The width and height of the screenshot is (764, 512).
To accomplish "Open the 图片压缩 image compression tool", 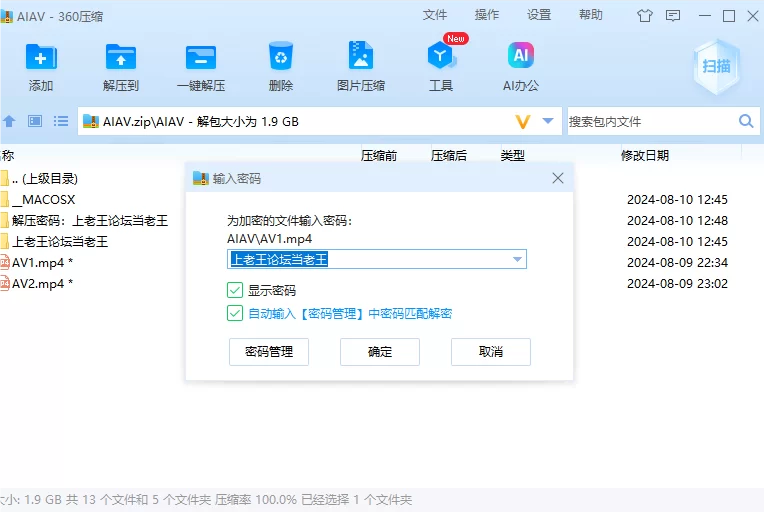I will [361, 58].
